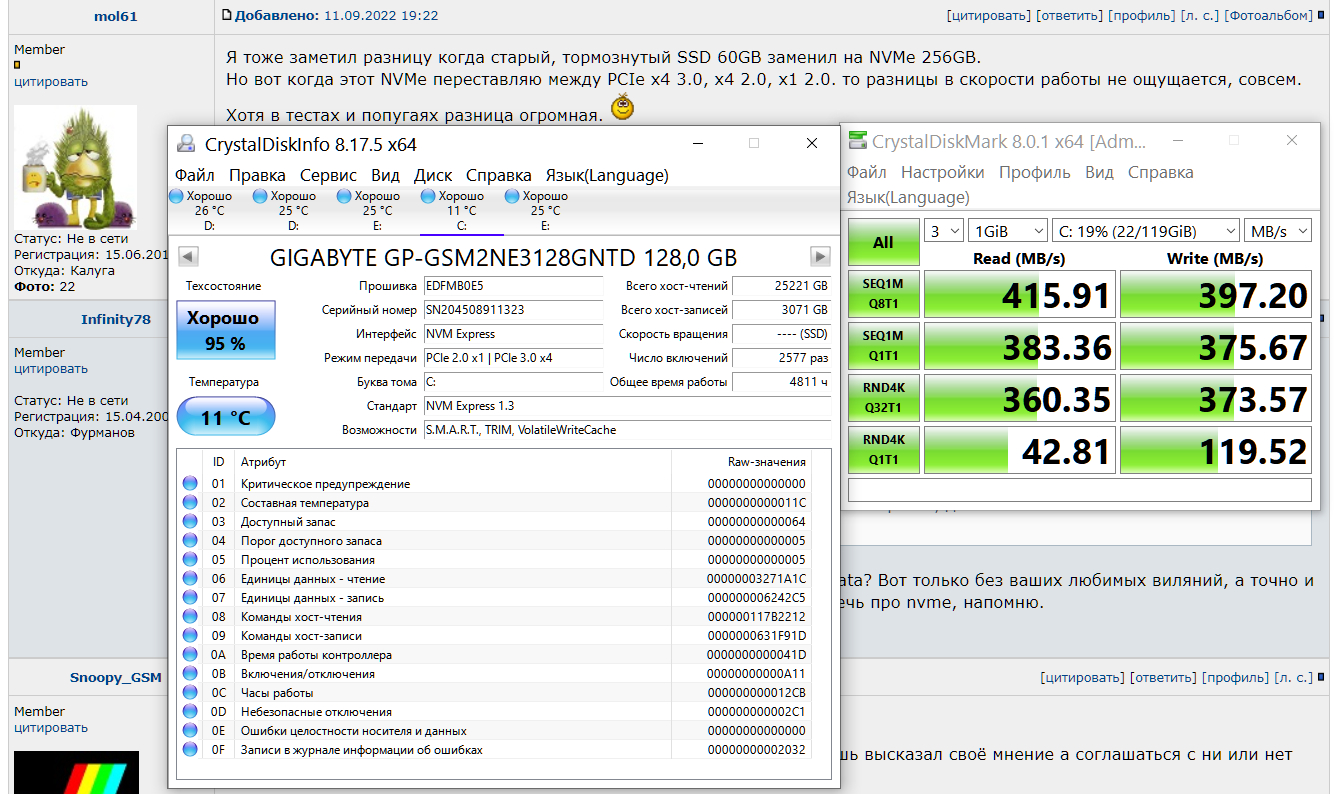Click the Хорошо 95 % health status button
The height and width of the screenshot is (794, 1334).
225,330
